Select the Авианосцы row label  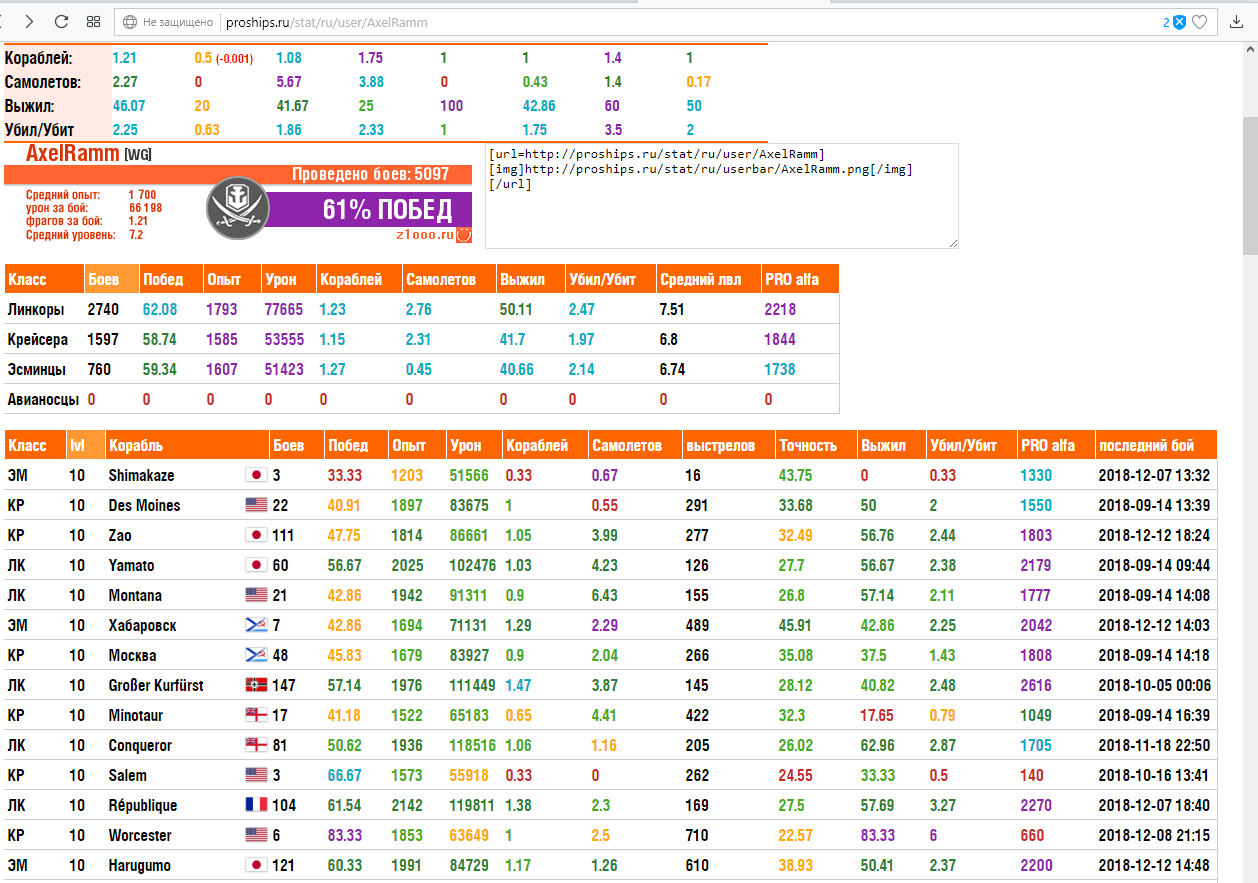click(44, 400)
